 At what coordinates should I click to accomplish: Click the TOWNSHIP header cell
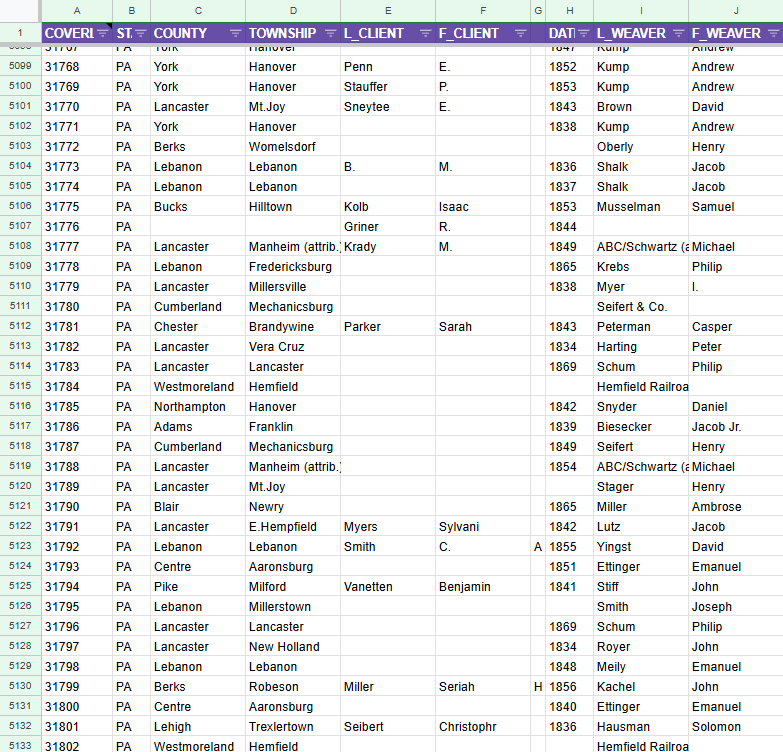[x=293, y=33]
